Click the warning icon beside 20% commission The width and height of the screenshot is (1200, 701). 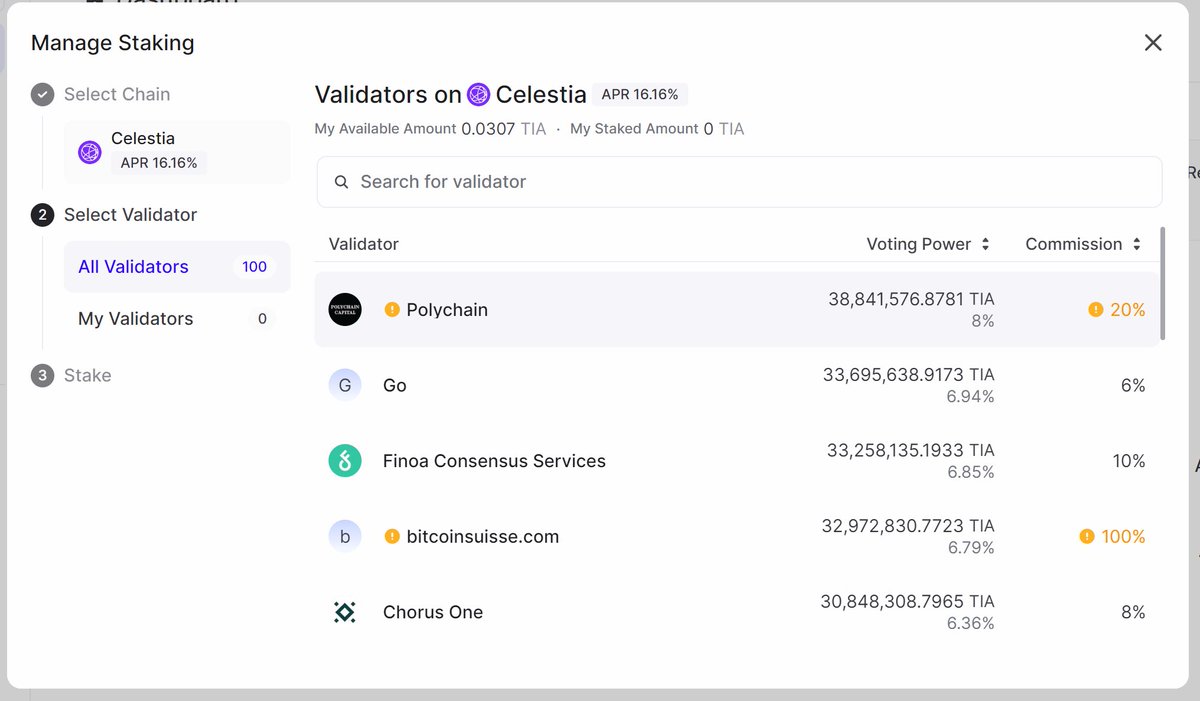click(x=1096, y=310)
